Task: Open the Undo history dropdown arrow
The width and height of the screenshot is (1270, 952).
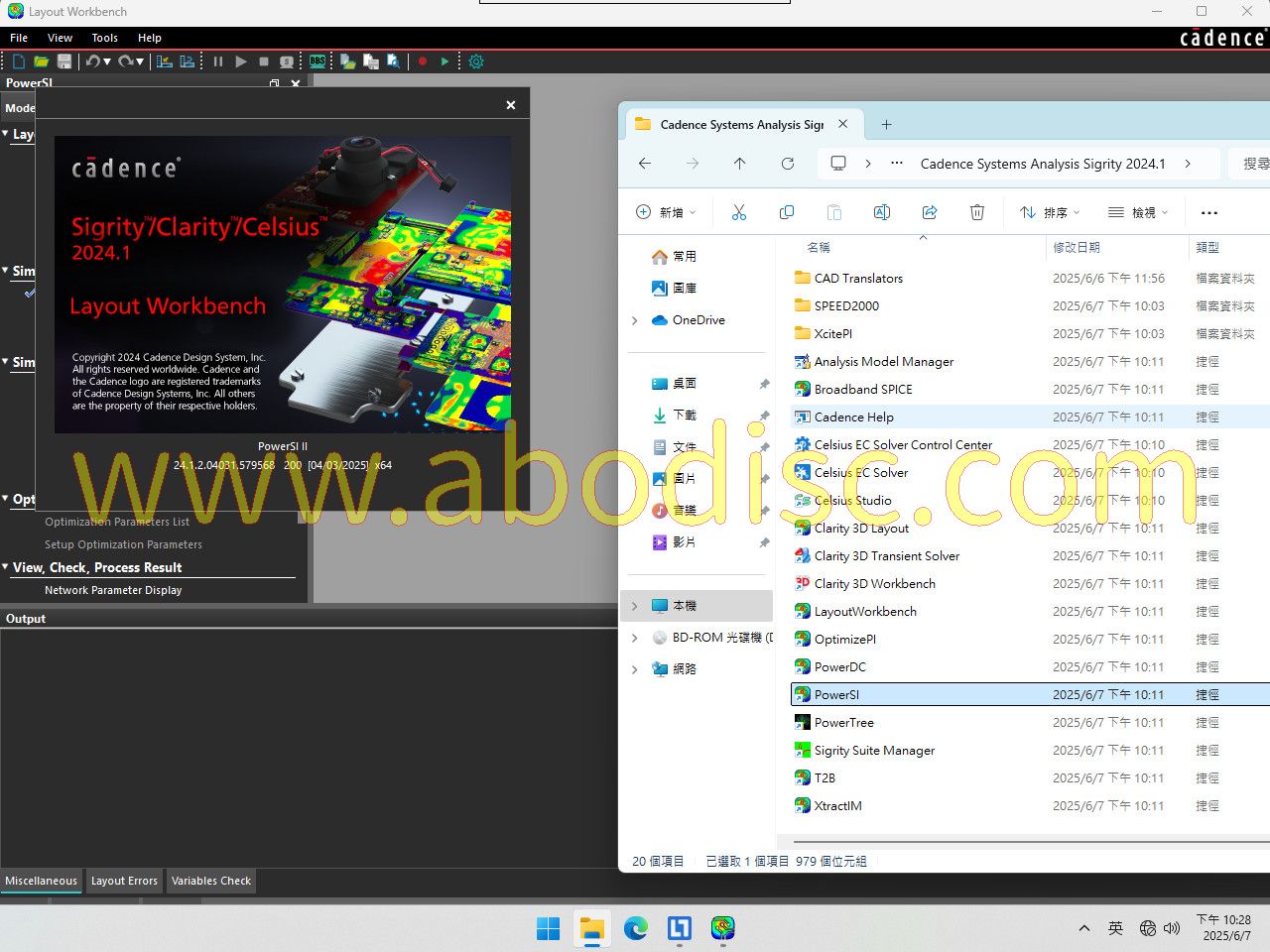Action: (x=107, y=61)
